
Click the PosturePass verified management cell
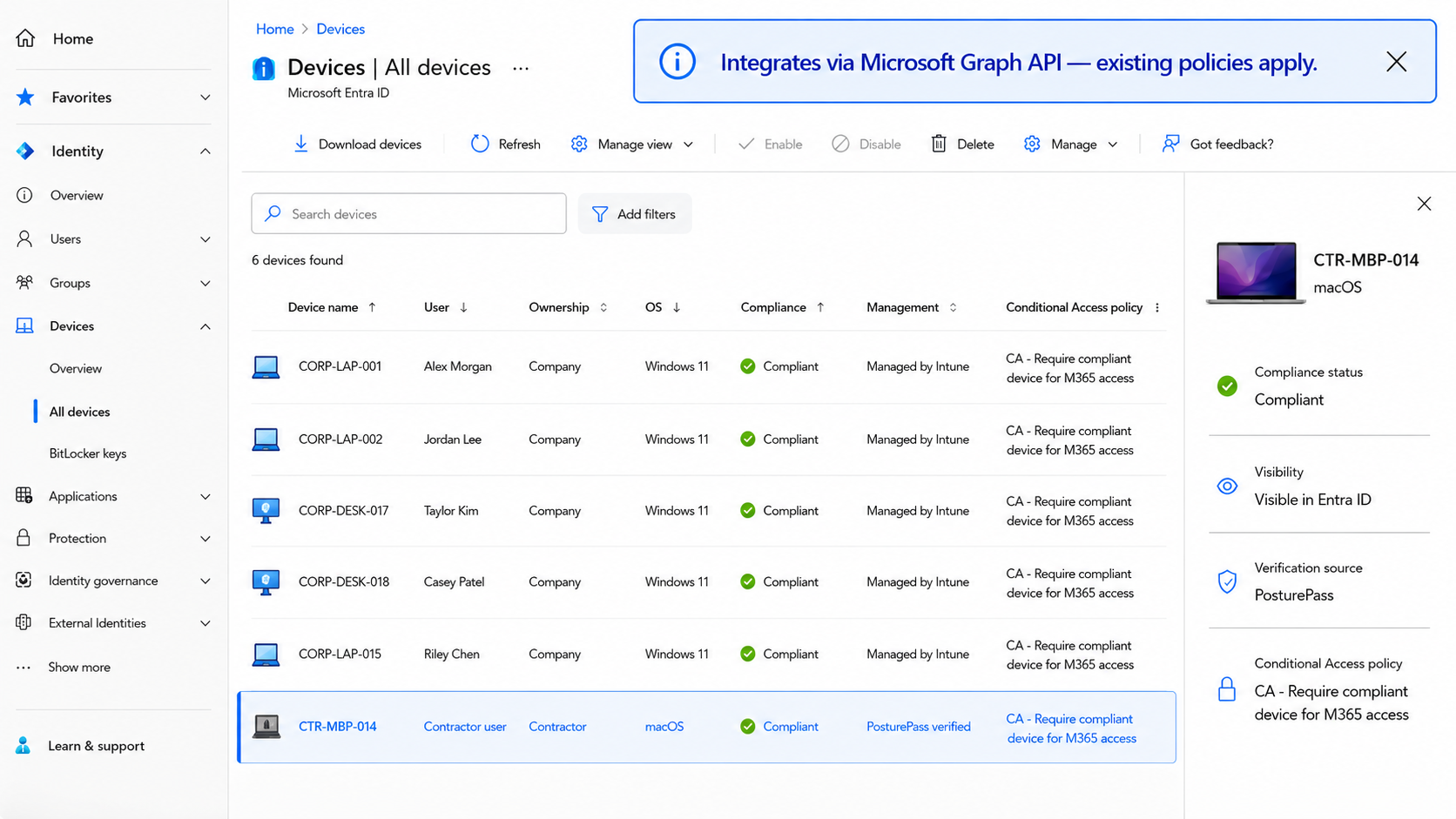click(918, 727)
